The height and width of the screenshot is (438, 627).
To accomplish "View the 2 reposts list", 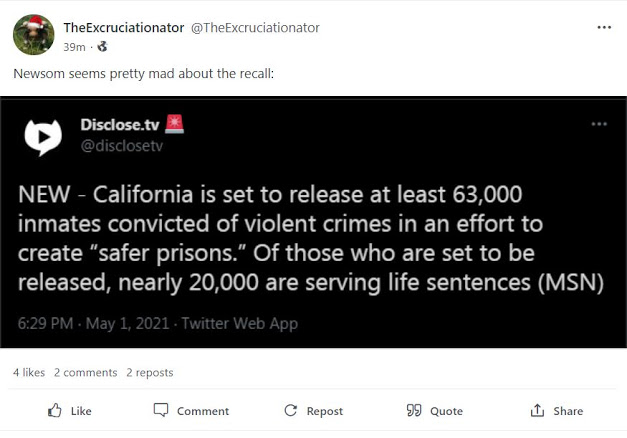I will point(150,372).
